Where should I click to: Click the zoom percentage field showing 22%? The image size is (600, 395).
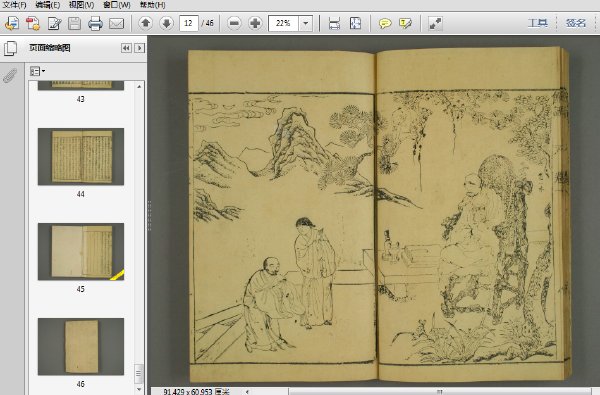284,23
